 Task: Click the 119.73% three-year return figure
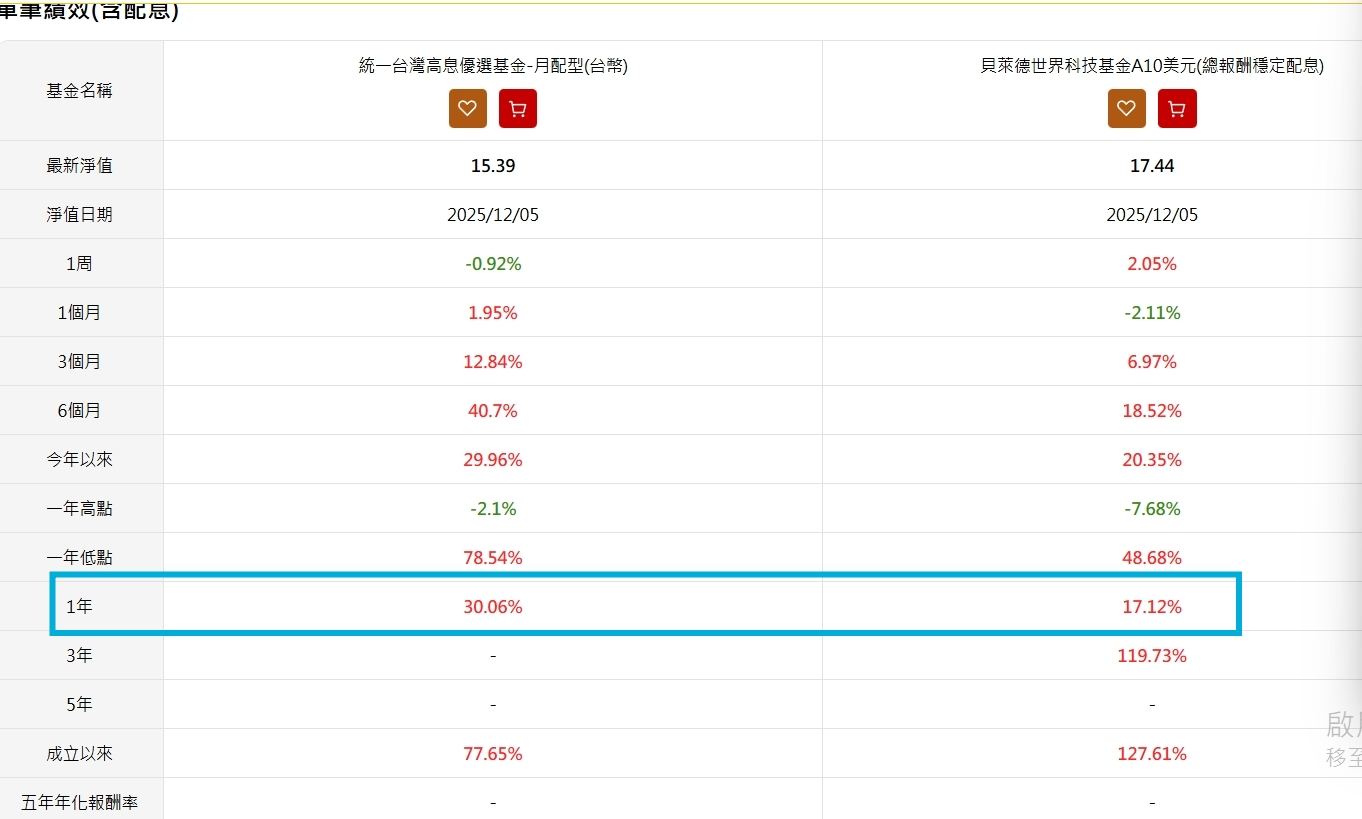[x=1152, y=655]
